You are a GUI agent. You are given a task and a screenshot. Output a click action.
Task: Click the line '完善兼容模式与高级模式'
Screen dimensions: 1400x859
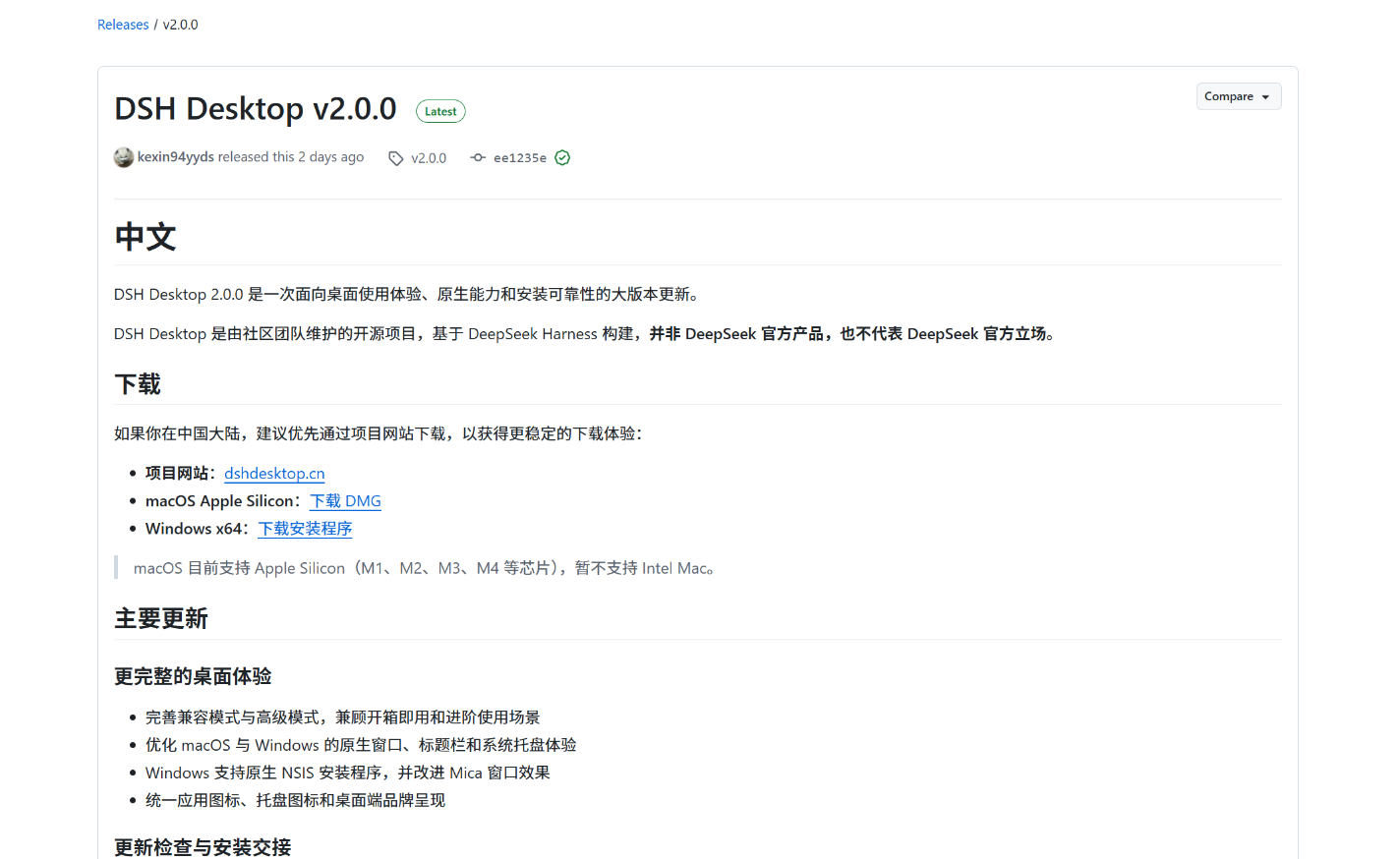343,717
